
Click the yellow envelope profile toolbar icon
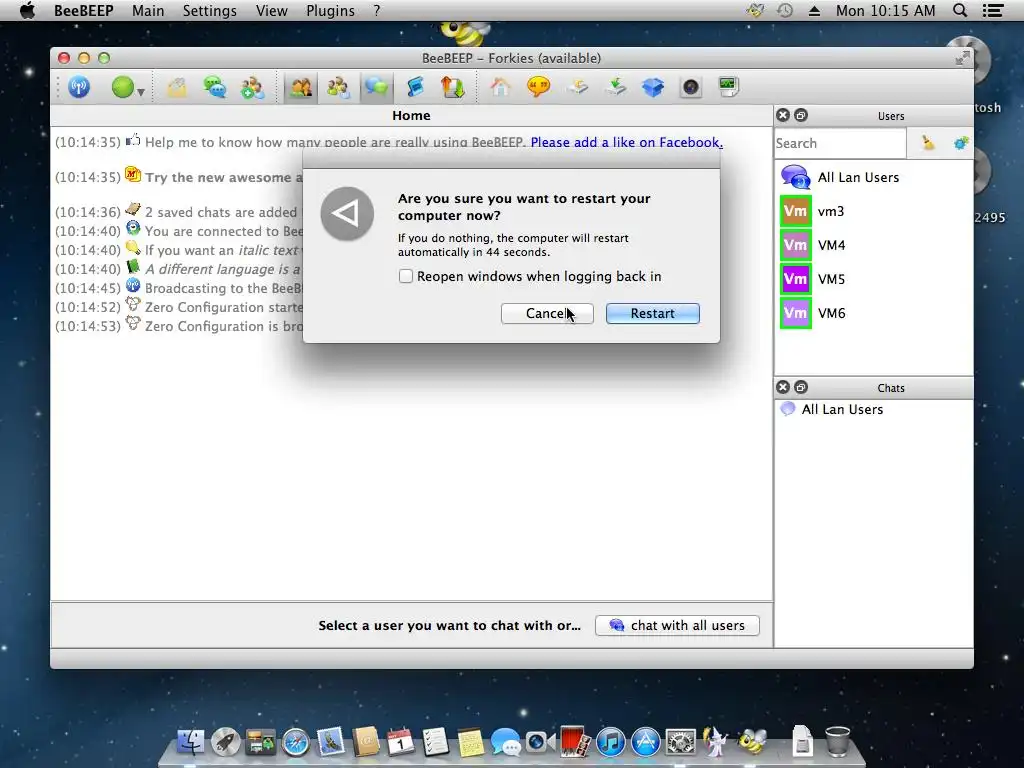(x=177, y=88)
